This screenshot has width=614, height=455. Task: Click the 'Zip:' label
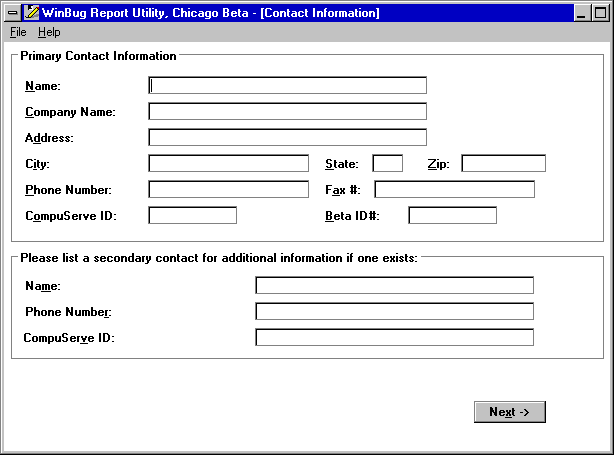439,164
